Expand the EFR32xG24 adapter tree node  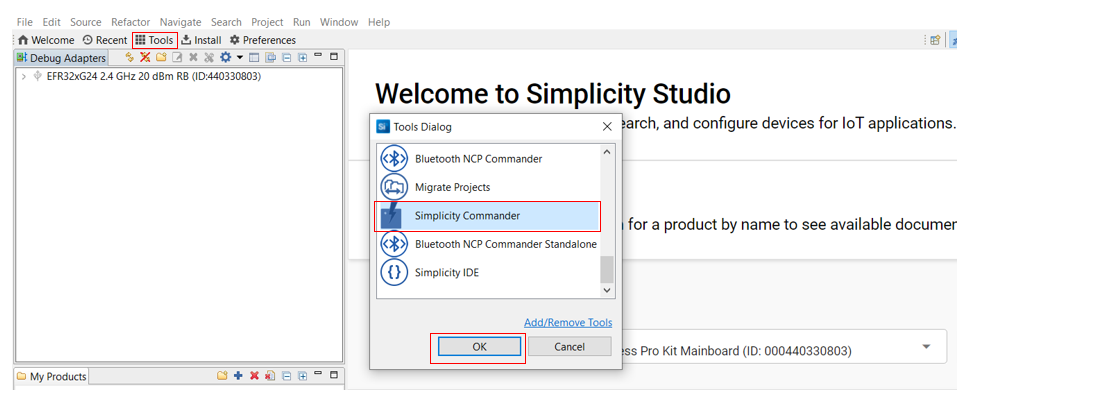click(x=24, y=77)
